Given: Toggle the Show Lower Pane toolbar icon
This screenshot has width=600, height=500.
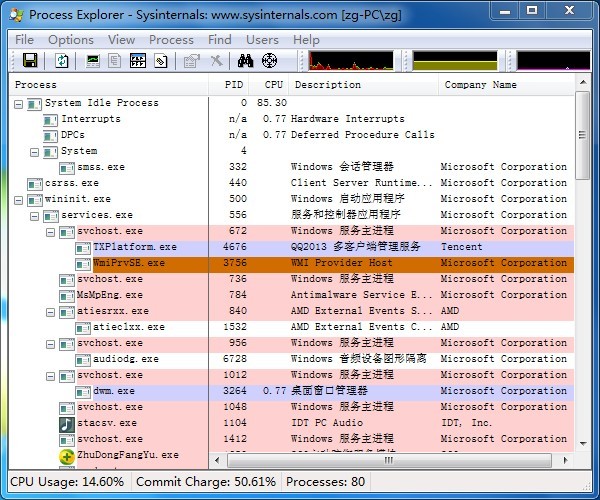Looking at the screenshot, I should pos(138,61).
